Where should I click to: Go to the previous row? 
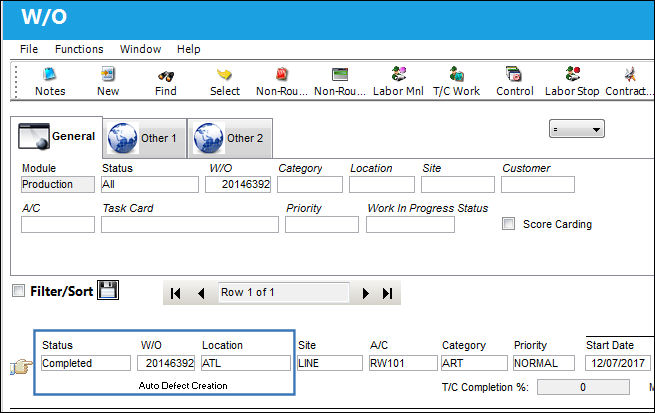[201, 293]
